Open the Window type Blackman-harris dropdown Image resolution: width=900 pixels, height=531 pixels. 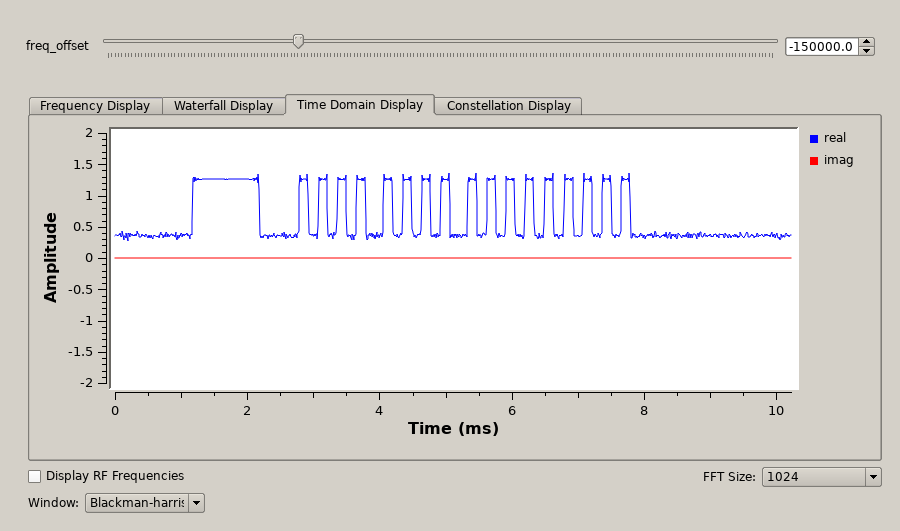click(x=145, y=503)
